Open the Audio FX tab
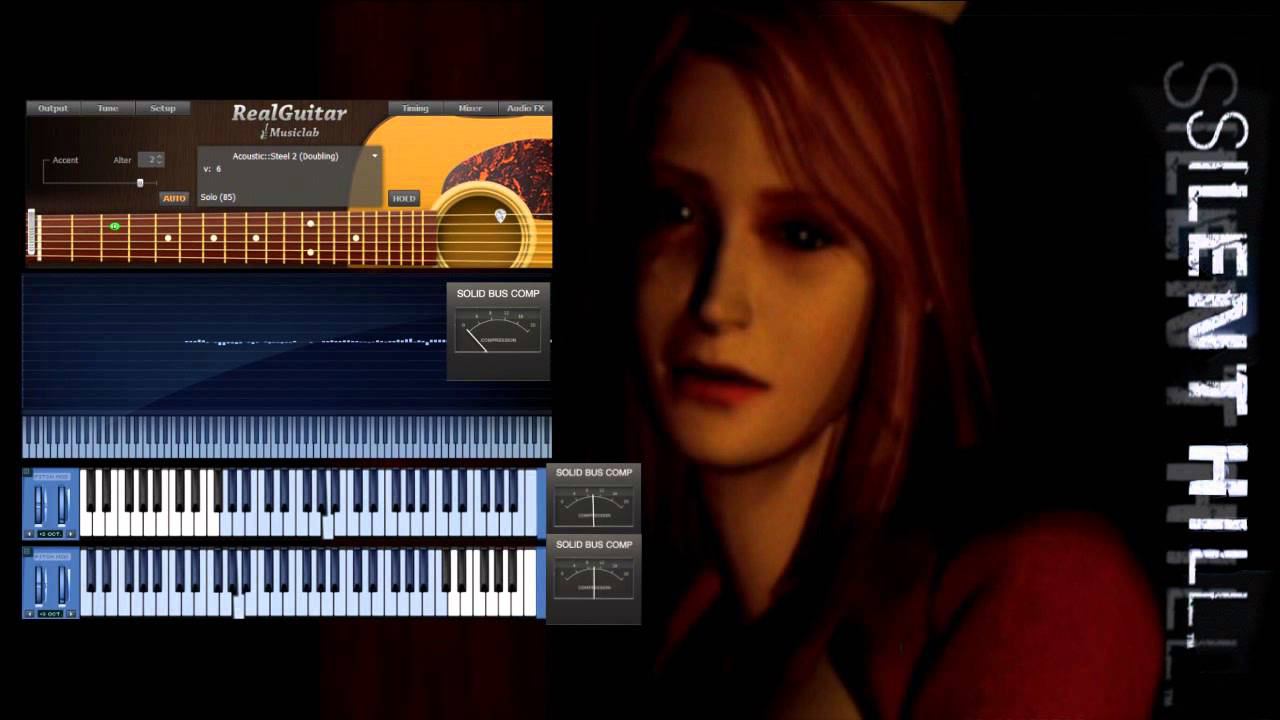This screenshot has width=1280, height=720. click(525, 108)
